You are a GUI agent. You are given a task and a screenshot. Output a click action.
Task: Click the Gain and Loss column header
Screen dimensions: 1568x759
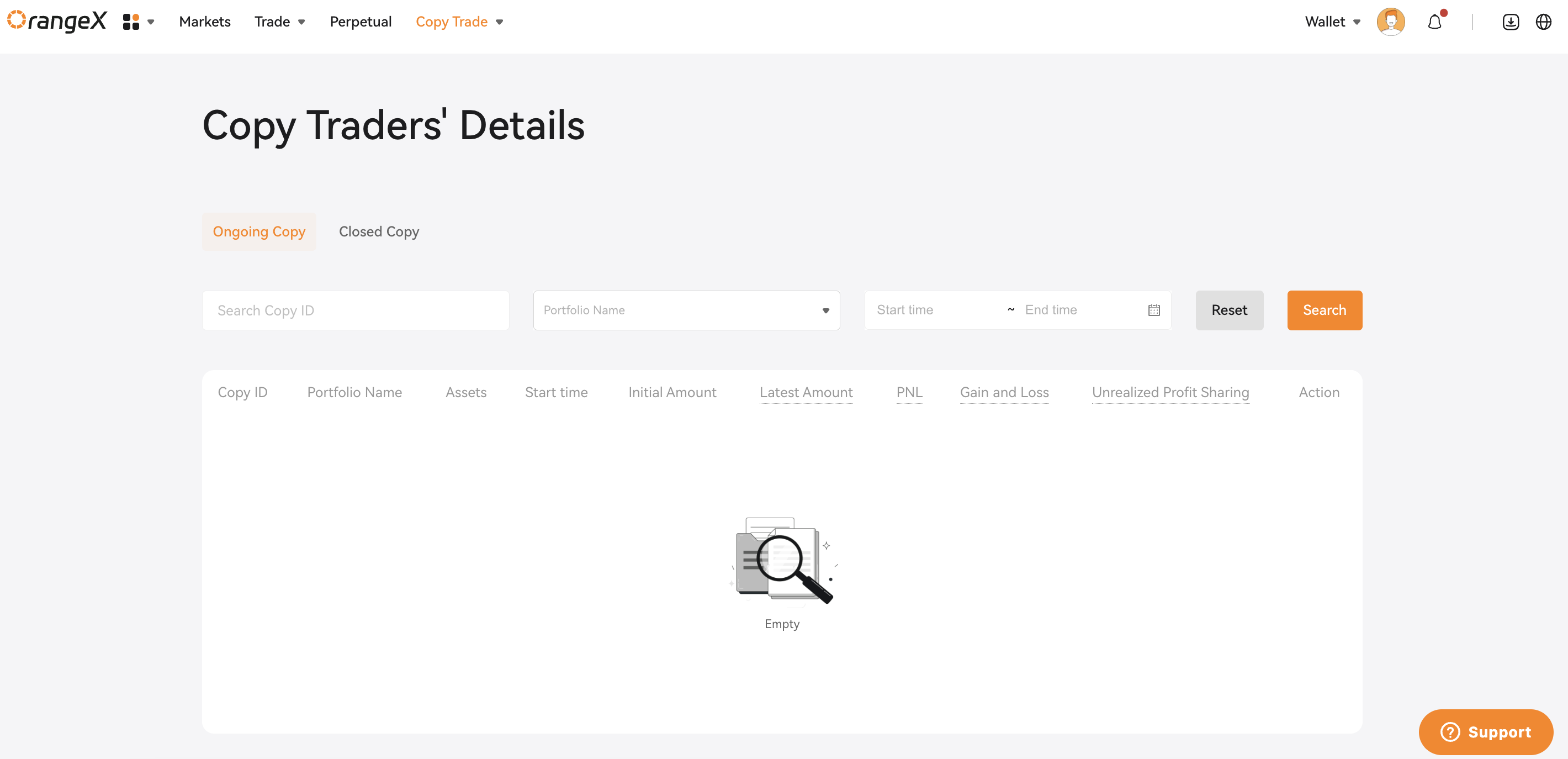tap(1004, 392)
